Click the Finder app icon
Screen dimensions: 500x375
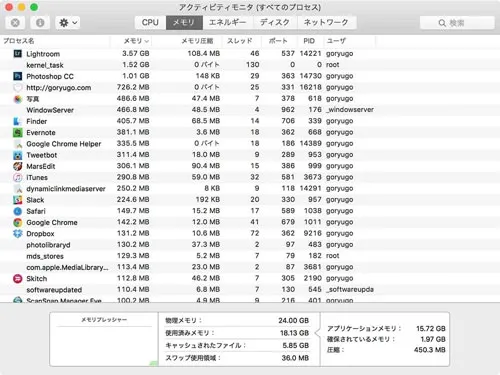(x=18, y=121)
